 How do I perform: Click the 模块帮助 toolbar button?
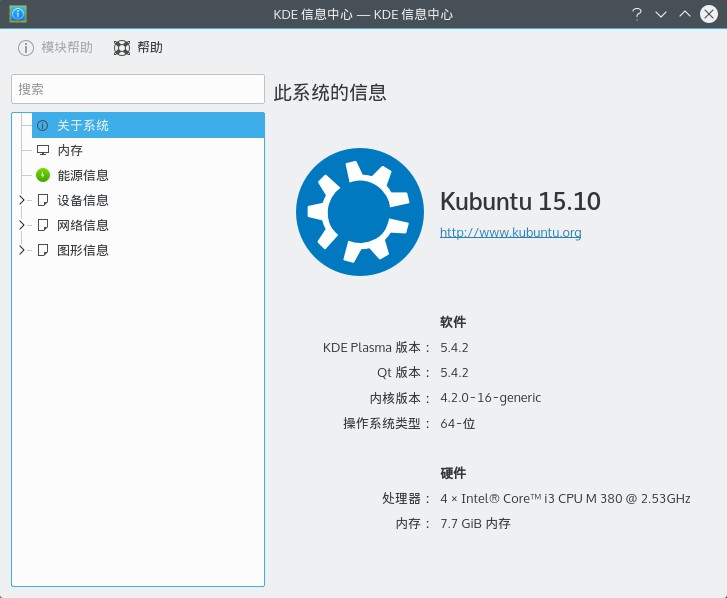coord(55,48)
